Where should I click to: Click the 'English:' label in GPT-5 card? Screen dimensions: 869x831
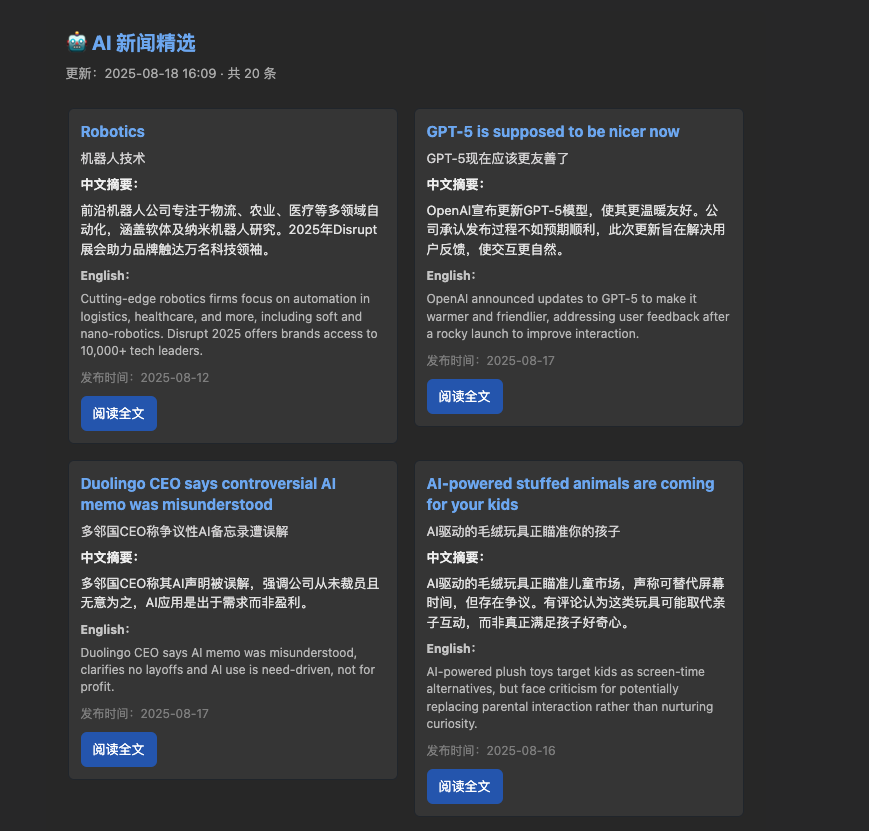[451, 276]
